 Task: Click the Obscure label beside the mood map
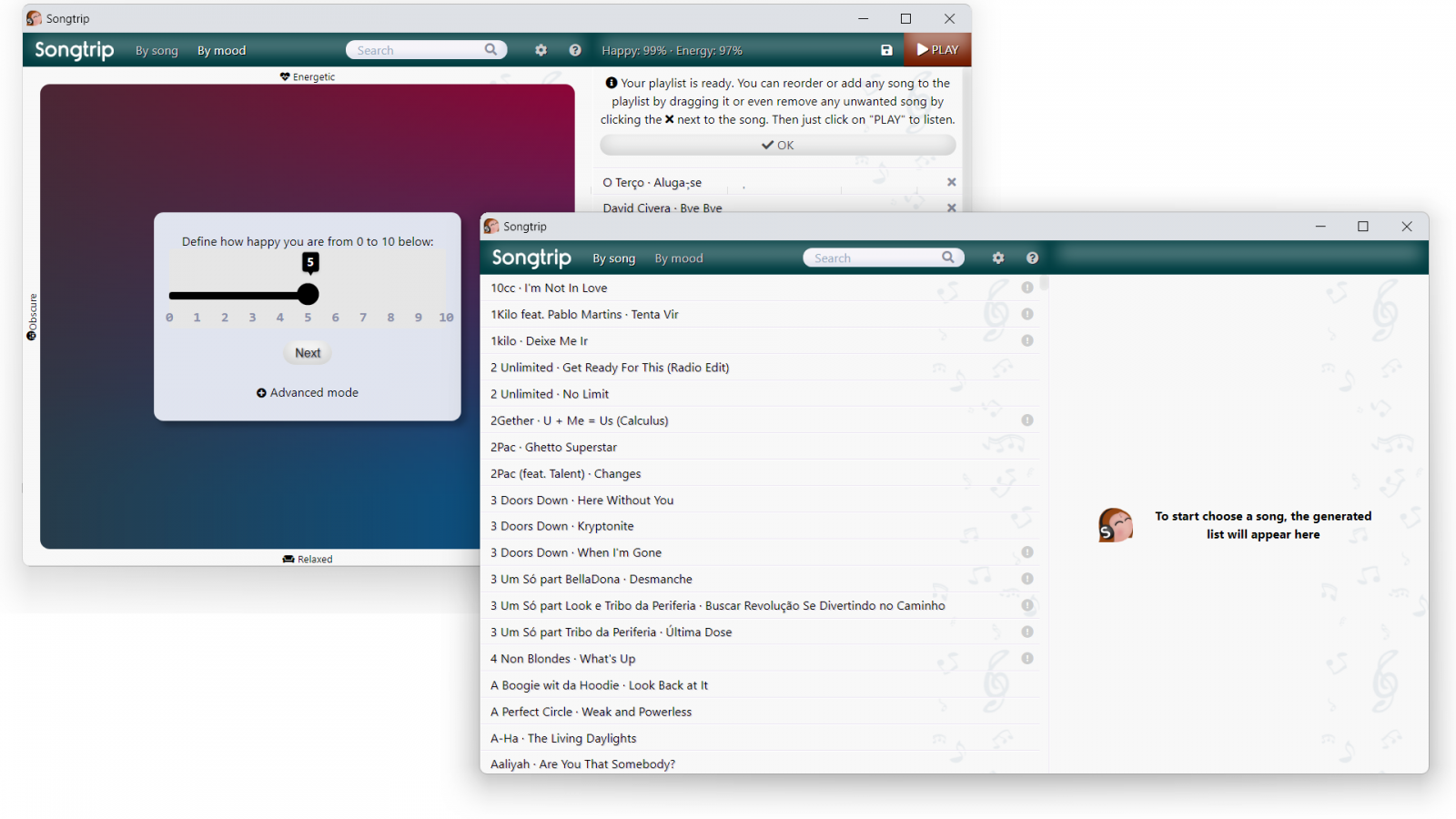click(32, 317)
